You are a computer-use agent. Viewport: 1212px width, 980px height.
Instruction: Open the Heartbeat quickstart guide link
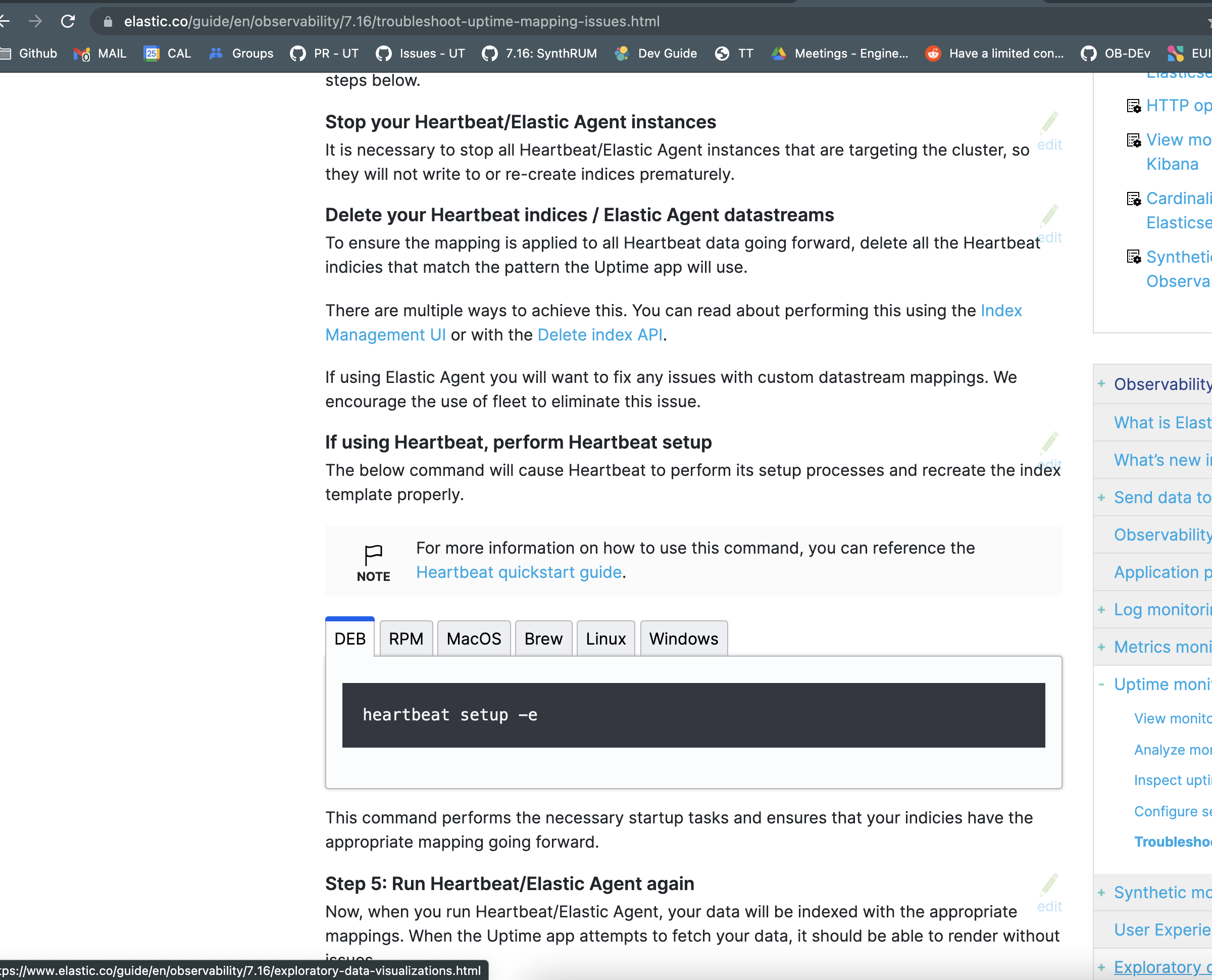(x=519, y=572)
